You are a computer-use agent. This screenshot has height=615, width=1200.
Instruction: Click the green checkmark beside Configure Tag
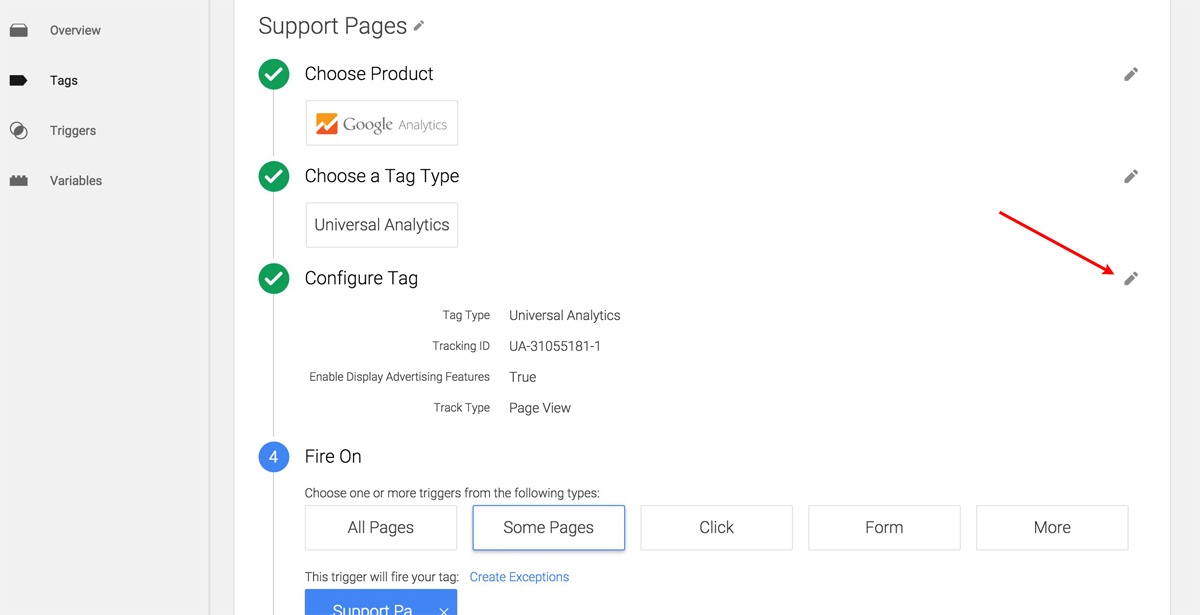tap(274, 278)
